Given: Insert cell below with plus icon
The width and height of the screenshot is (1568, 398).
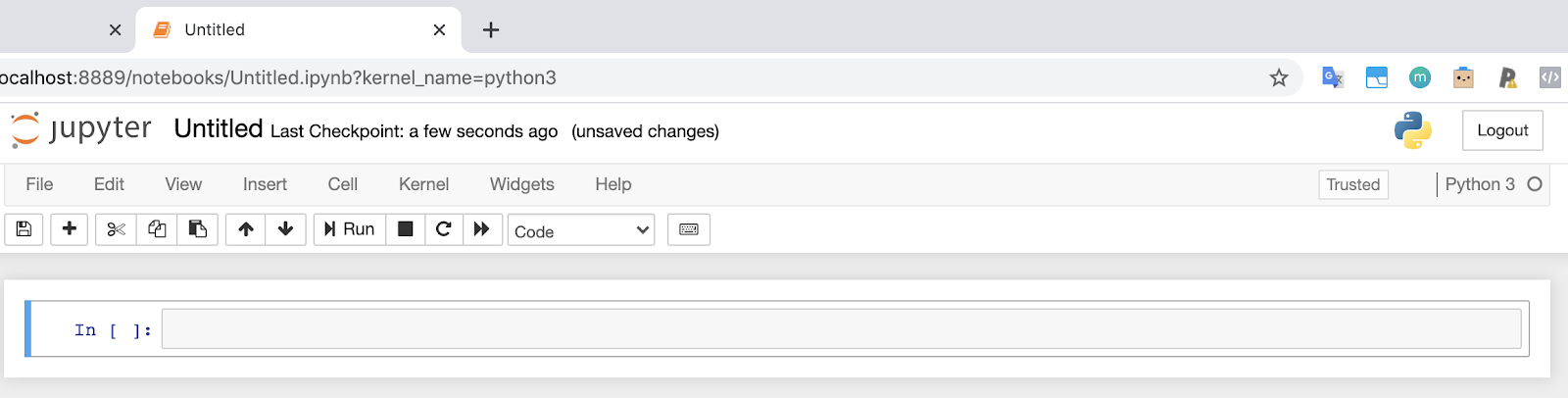Looking at the screenshot, I should (x=70, y=229).
